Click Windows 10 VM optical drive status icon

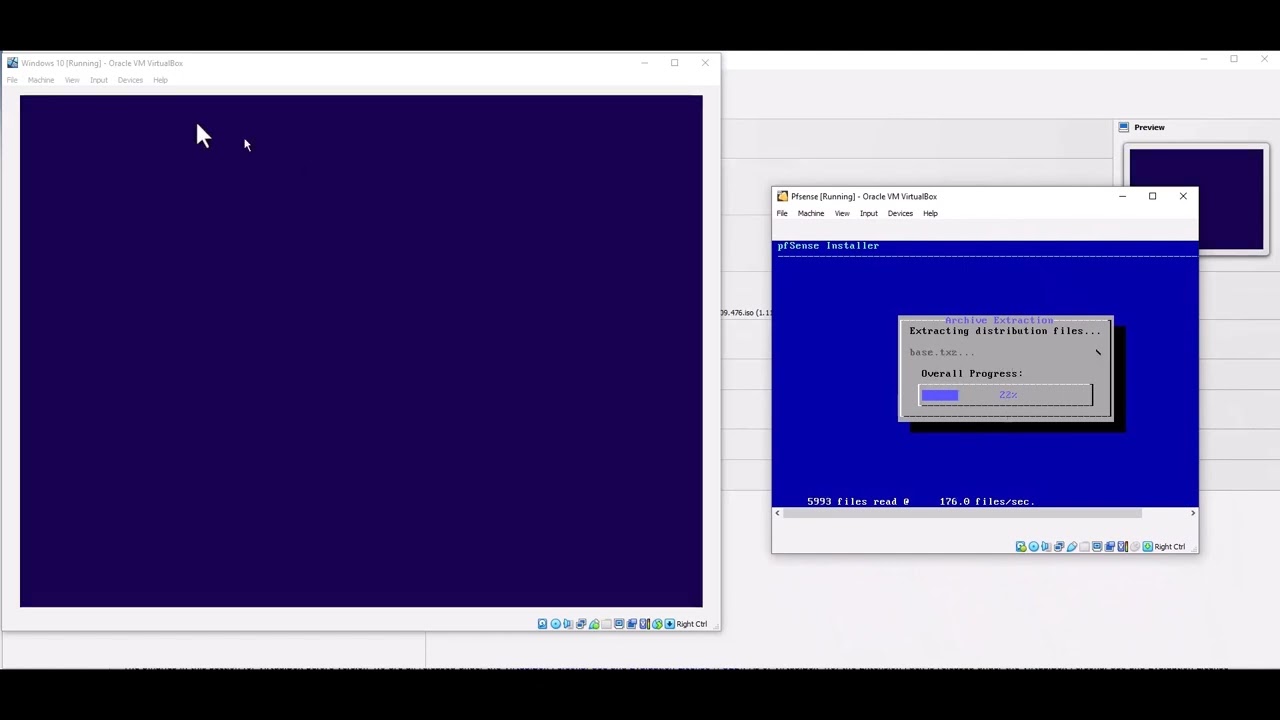pos(556,624)
